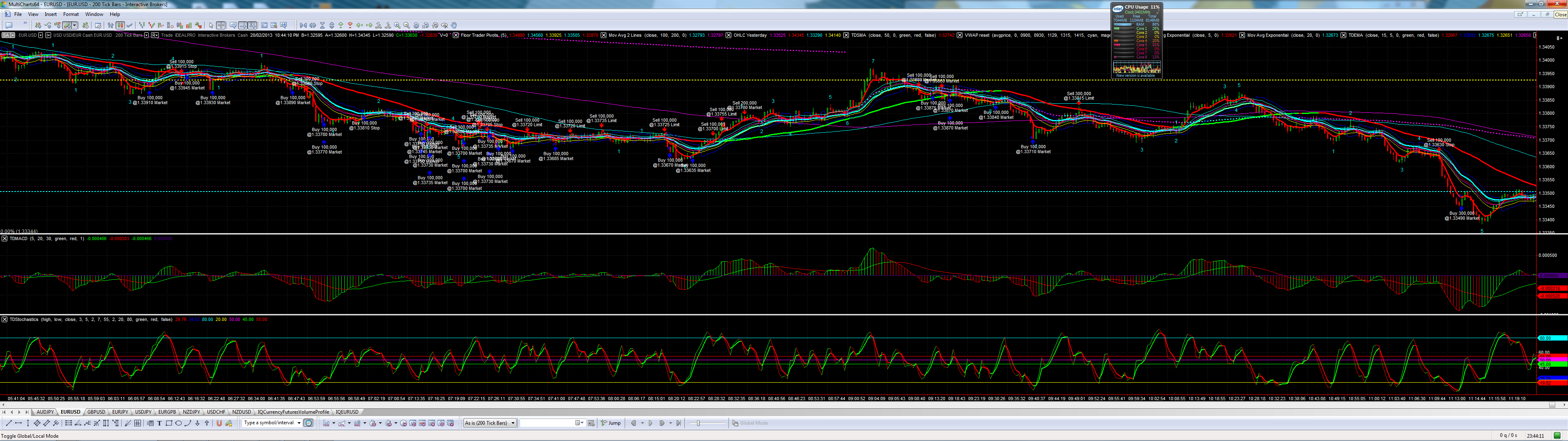The height and width of the screenshot is (441, 1568).
Task: Open the Window menu
Action: click(x=94, y=14)
